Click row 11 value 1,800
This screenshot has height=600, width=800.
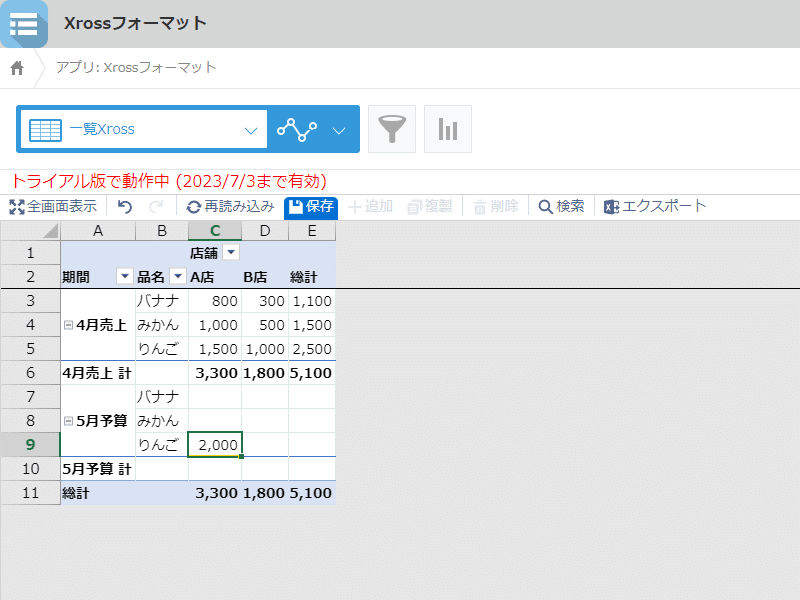pos(265,493)
